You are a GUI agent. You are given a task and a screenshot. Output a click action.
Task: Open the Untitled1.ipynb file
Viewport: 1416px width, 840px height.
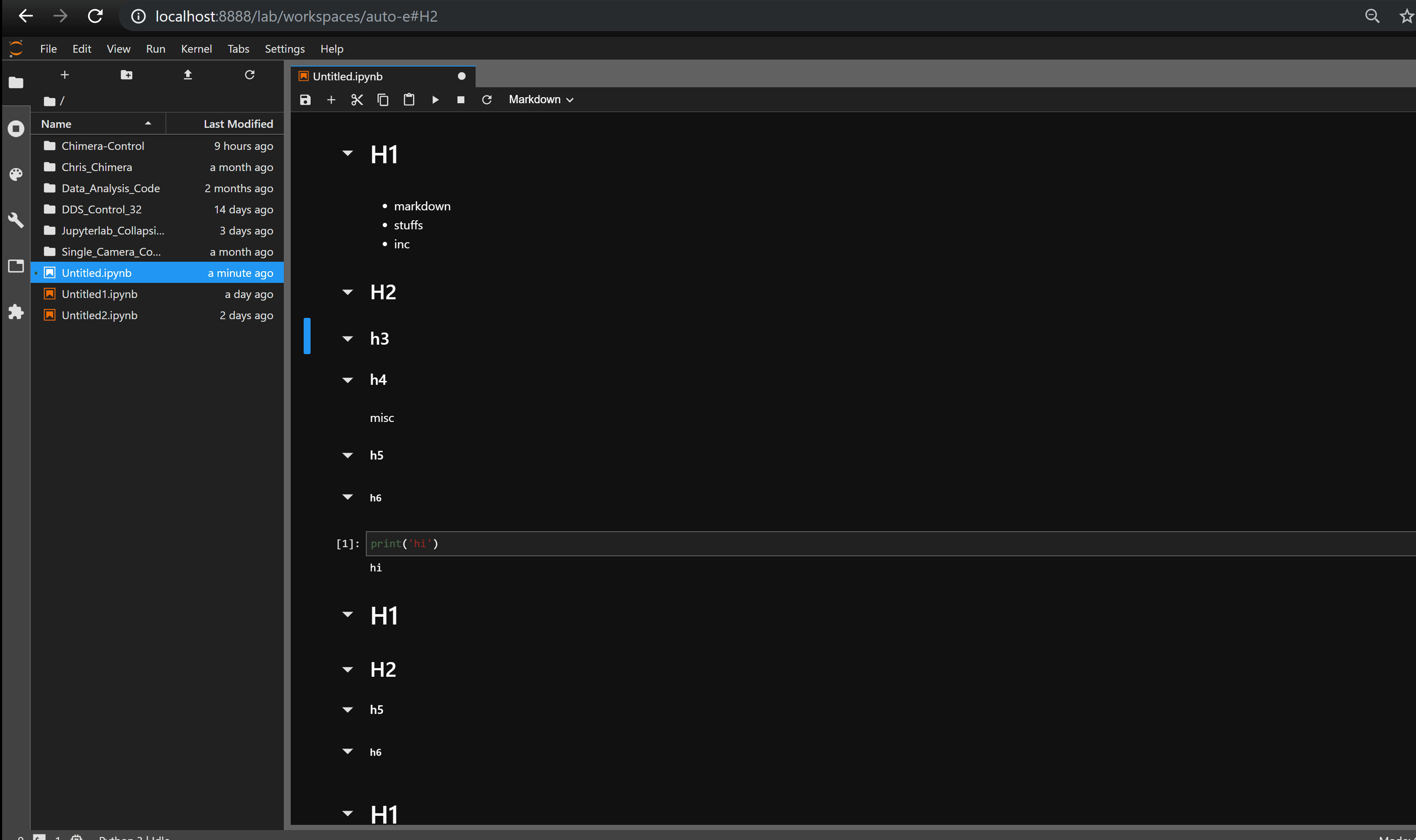pyautogui.click(x=100, y=294)
